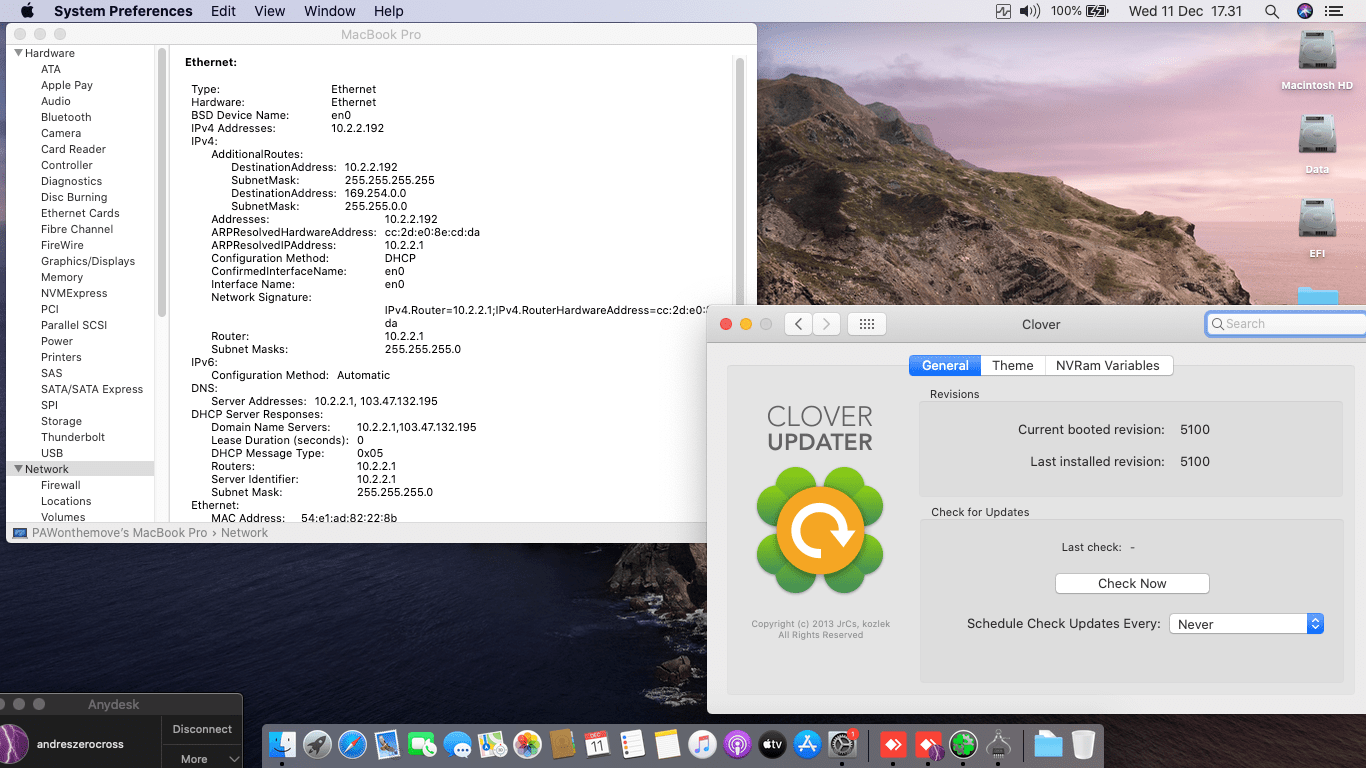
Task: Open the App Store from Dock
Action: tap(807, 745)
